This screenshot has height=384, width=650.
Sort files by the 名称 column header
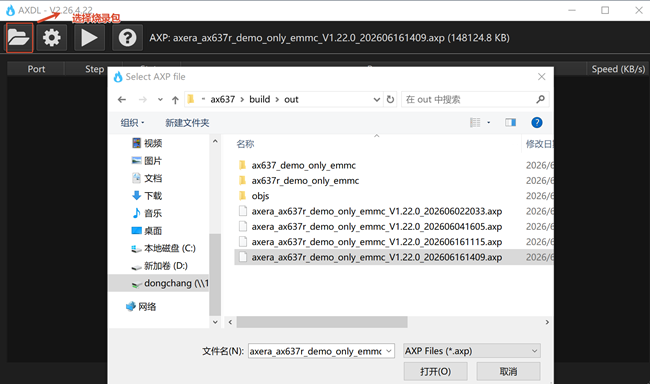pos(245,144)
